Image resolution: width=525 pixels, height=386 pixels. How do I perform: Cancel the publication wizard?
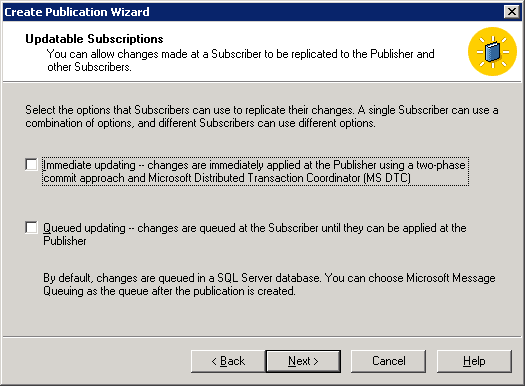pos(388,361)
